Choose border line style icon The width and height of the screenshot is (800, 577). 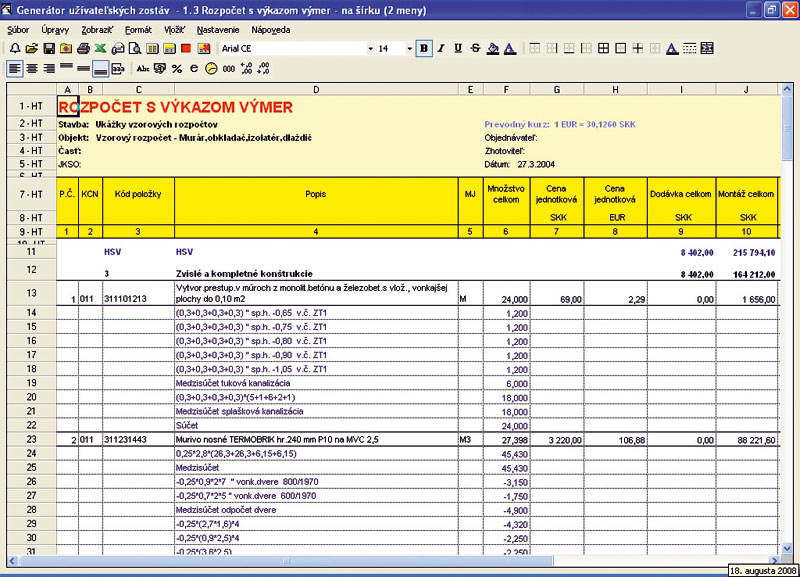pos(689,48)
